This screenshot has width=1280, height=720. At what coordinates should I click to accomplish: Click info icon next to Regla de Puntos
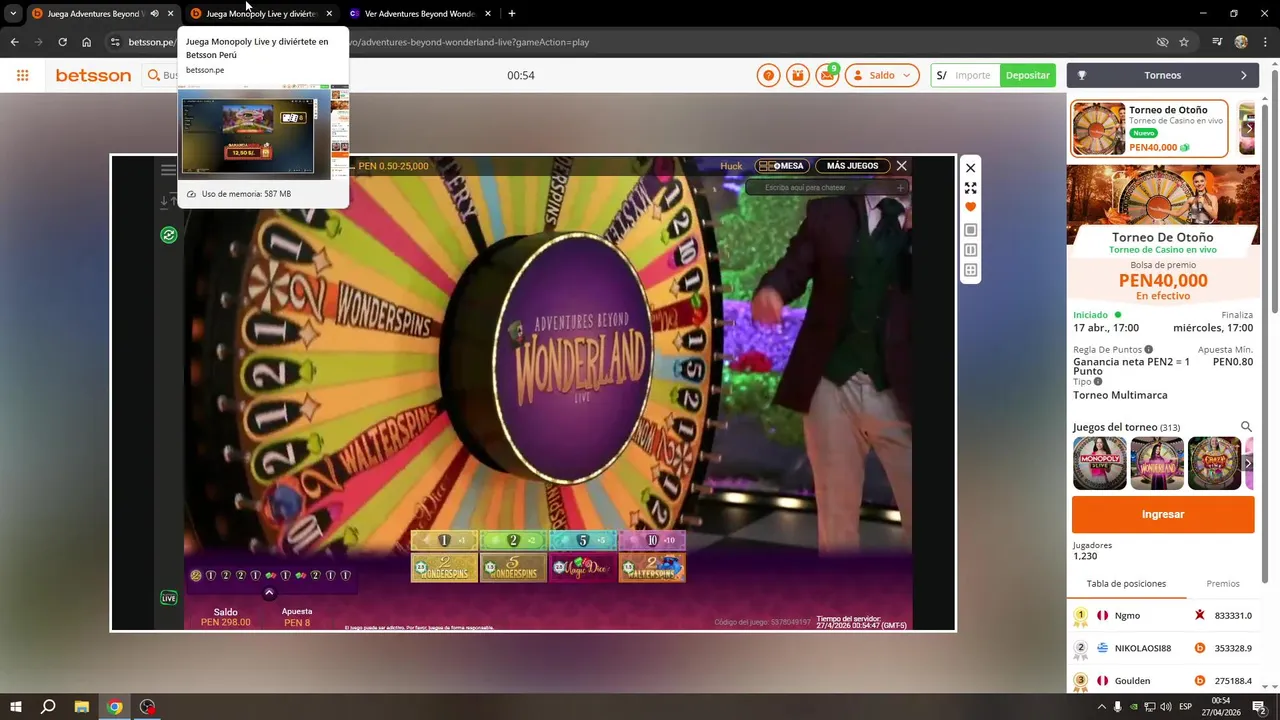coord(1148,349)
